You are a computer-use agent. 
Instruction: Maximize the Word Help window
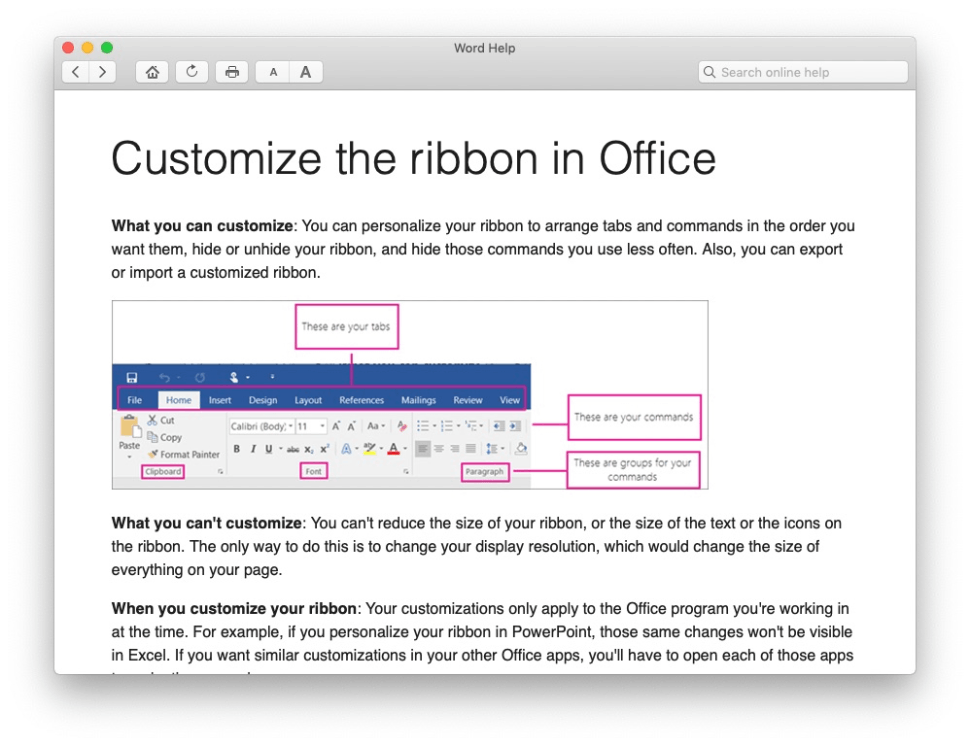pyautogui.click(x=106, y=48)
